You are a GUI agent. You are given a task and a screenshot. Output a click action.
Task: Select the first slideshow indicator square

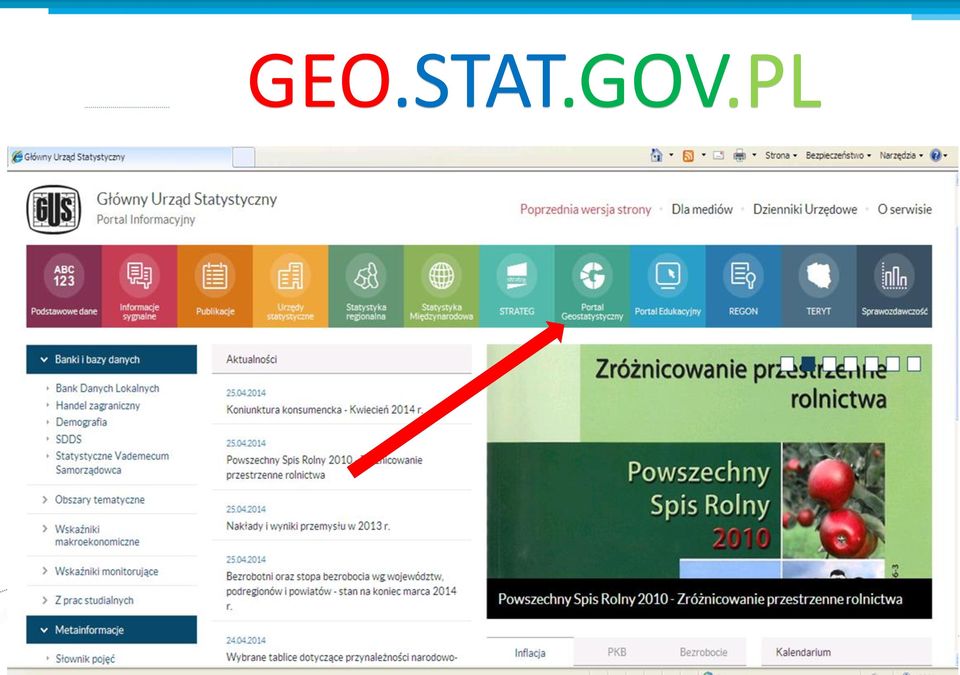[787, 364]
